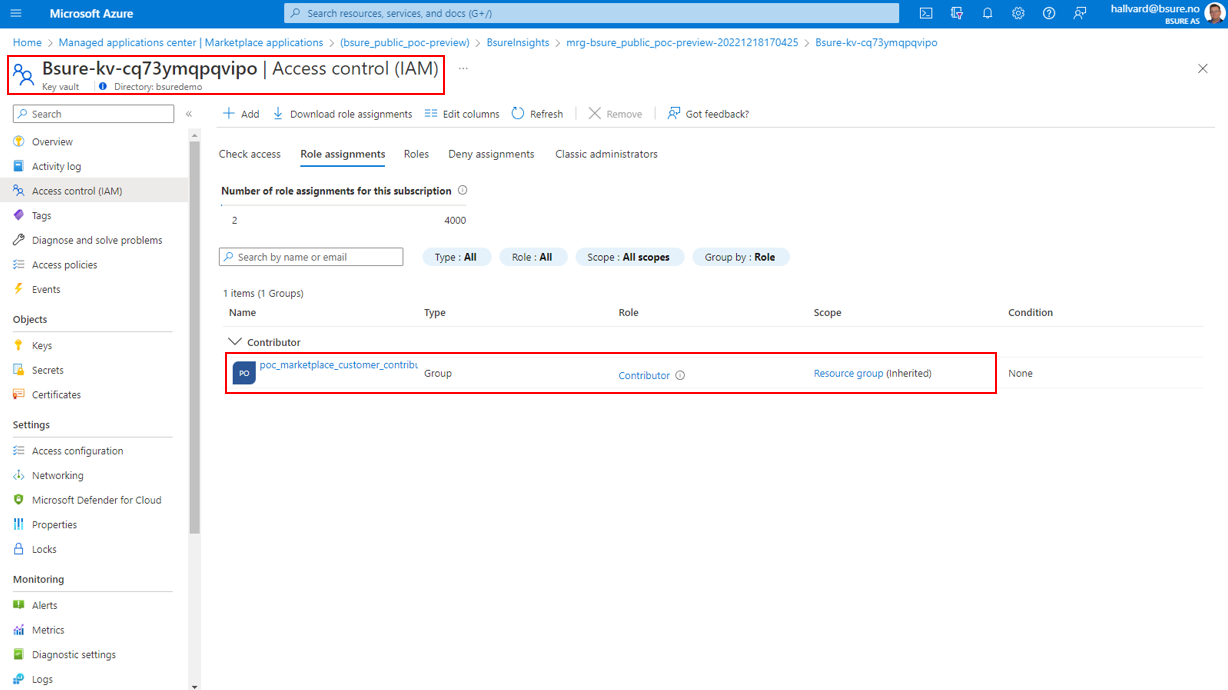
Task: Open the portal hamburger menu
Action: (x=16, y=14)
